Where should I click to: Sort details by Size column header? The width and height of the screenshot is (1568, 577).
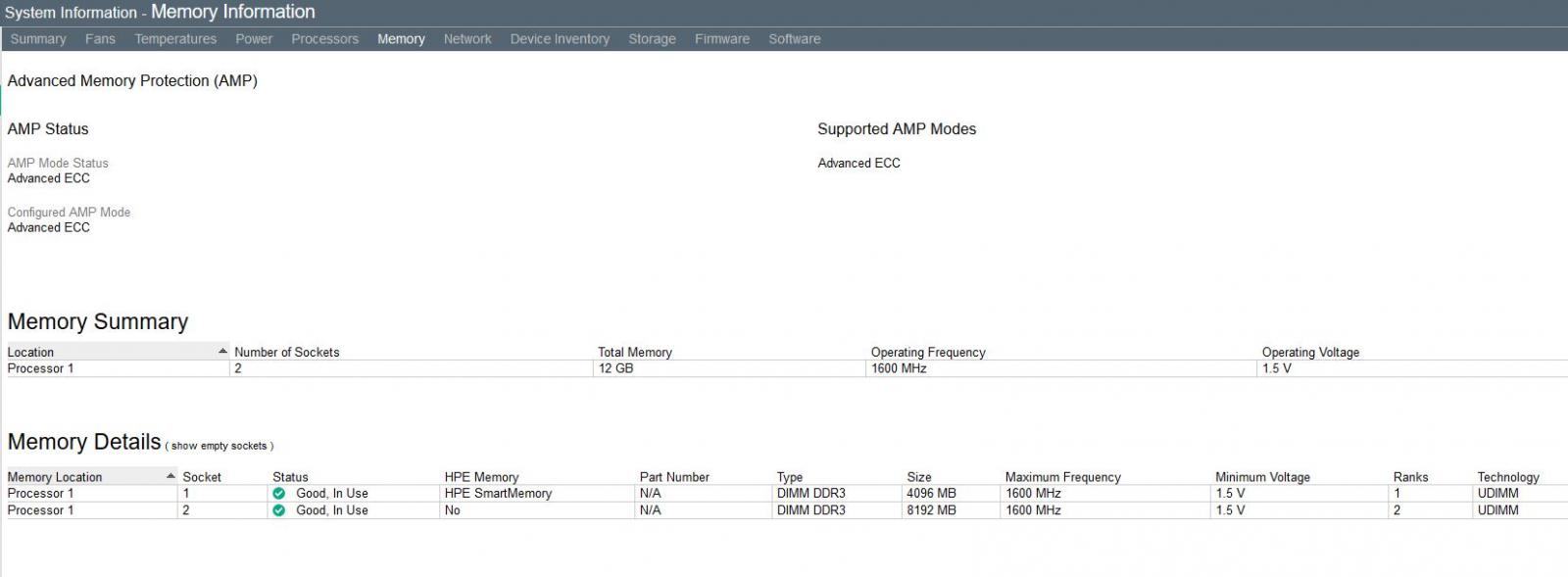[x=919, y=477]
